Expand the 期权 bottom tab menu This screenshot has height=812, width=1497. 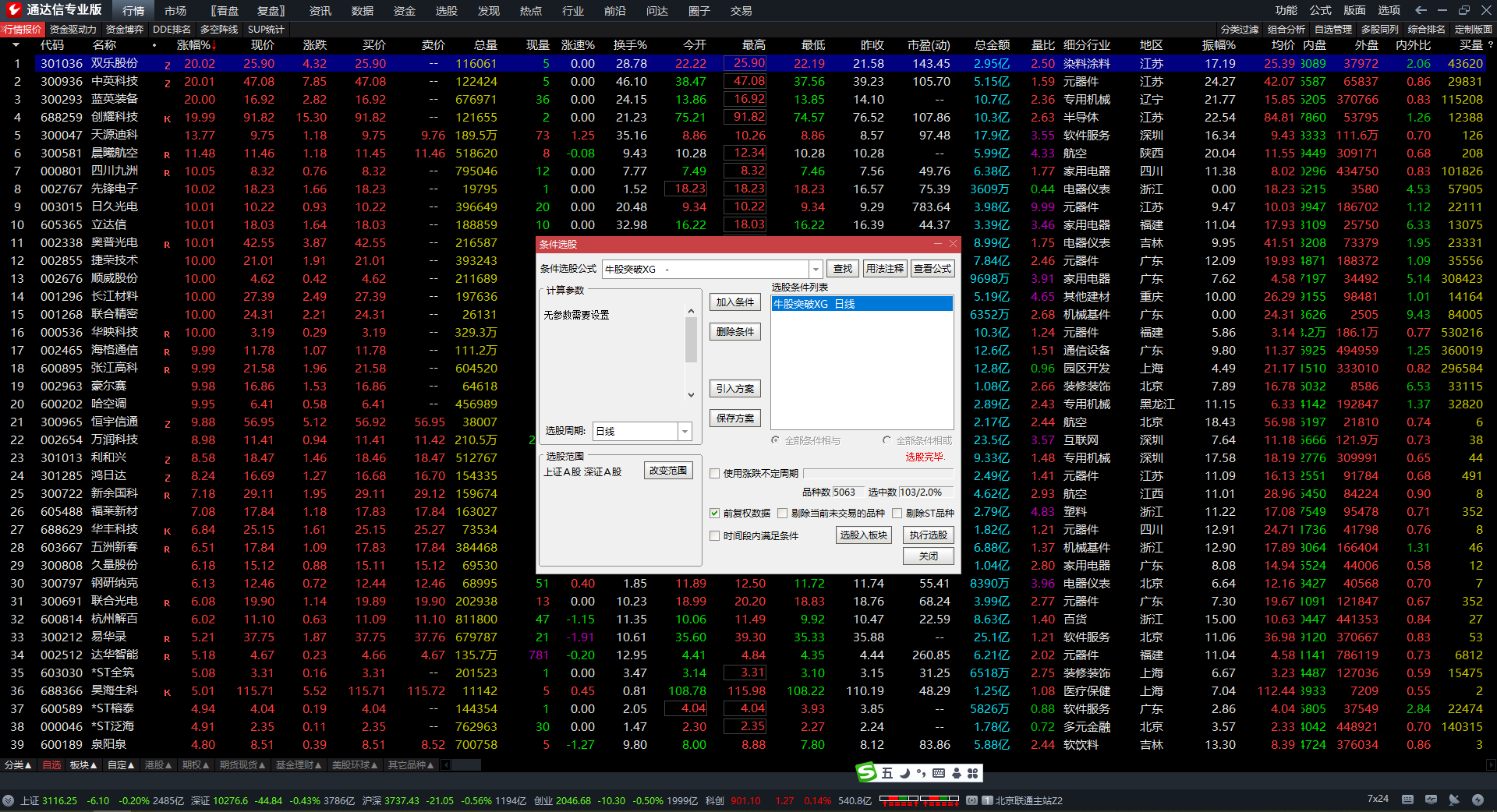tap(196, 765)
